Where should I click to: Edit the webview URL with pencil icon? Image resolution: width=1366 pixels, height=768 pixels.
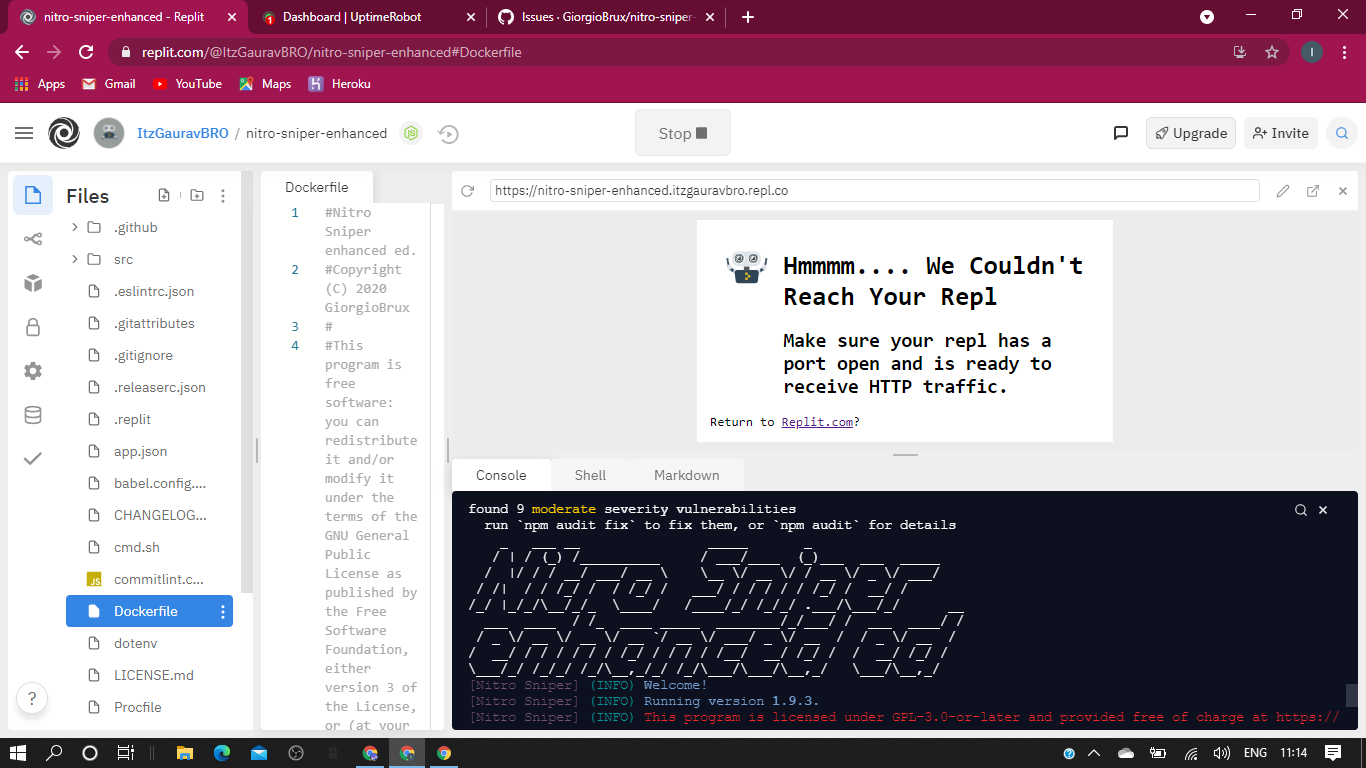1283,190
